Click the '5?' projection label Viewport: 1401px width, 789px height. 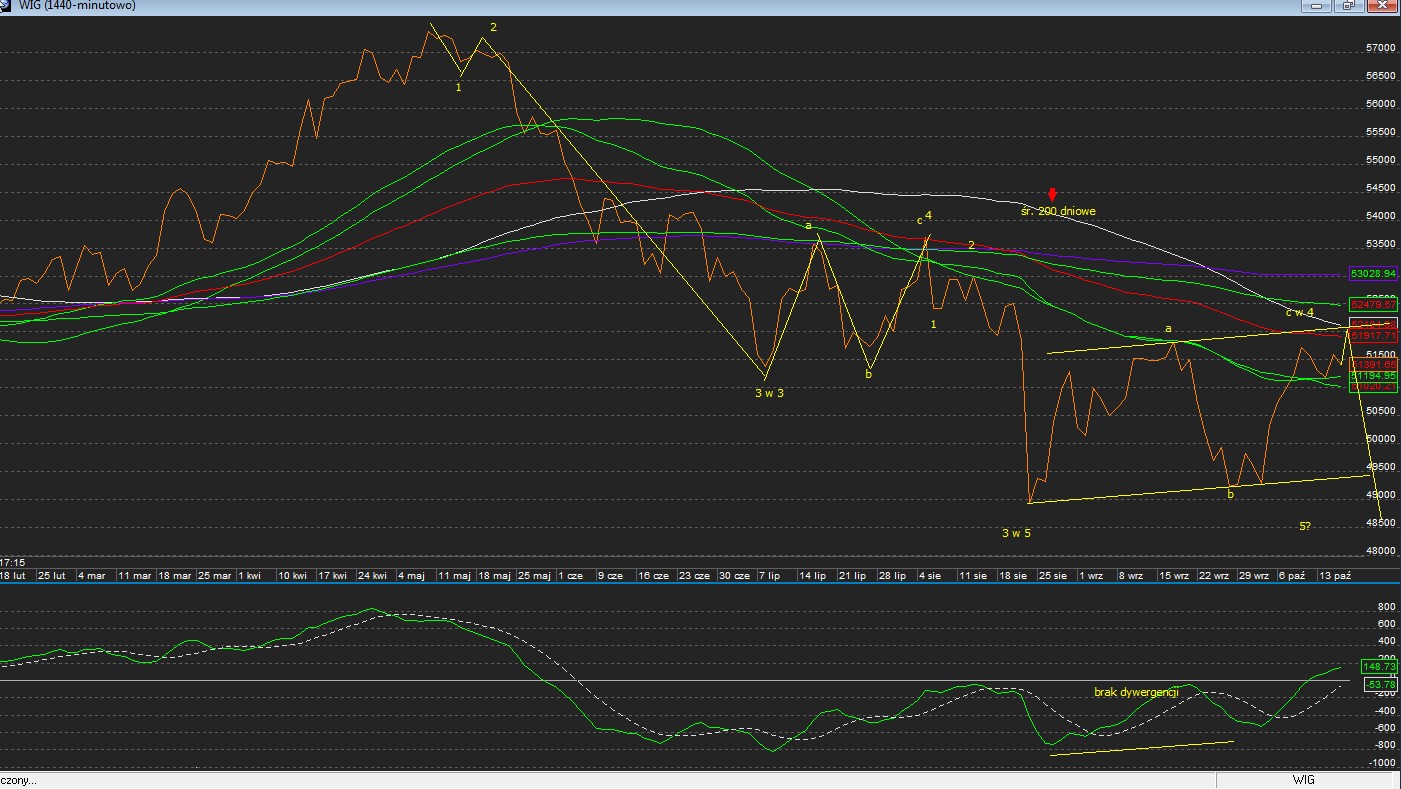tap(1305, 526)
